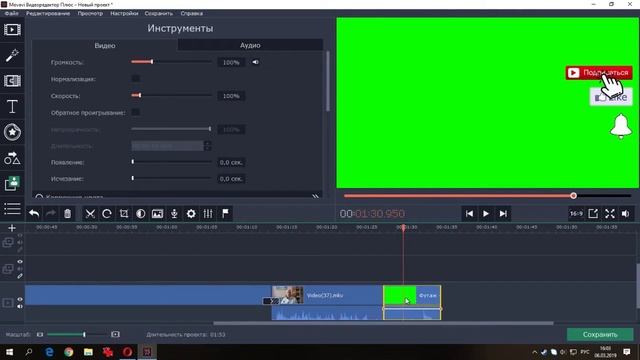Open the 16:9 aspect ratio dropdown
The width and height of the screenshot is (640, 360).
click(576, 213)
